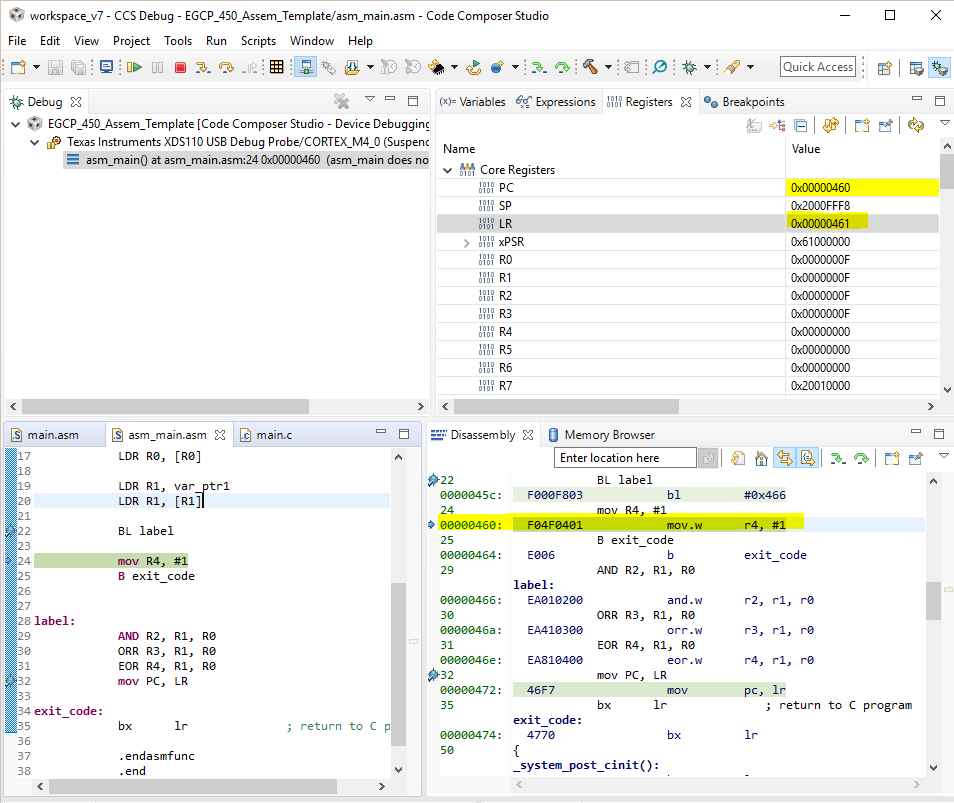Expand the xPSR register row
The width and height of the screenshot is (954, 803).
[466, 242]
